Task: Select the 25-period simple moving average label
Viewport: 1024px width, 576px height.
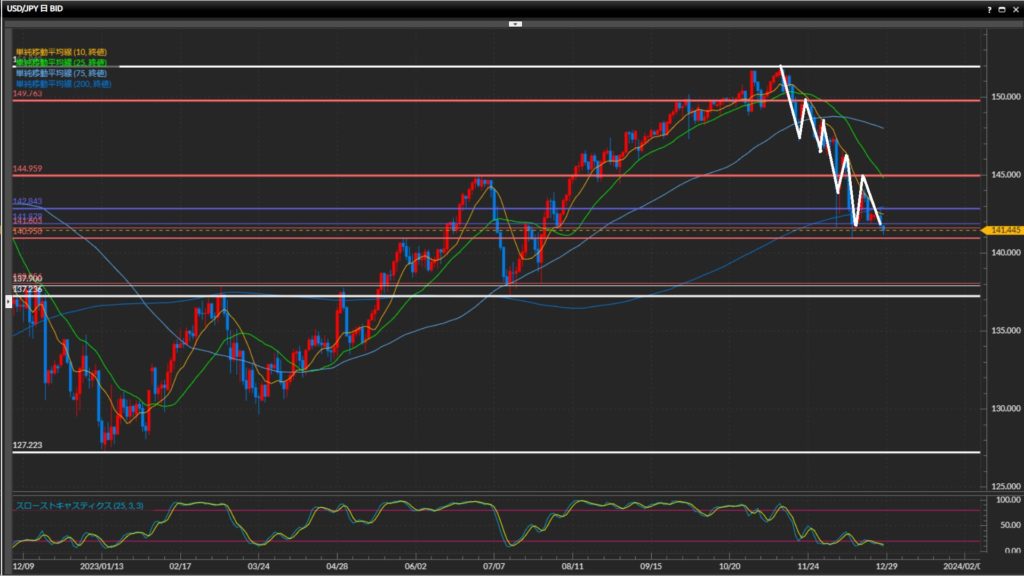Action: (x=61, y=62)
